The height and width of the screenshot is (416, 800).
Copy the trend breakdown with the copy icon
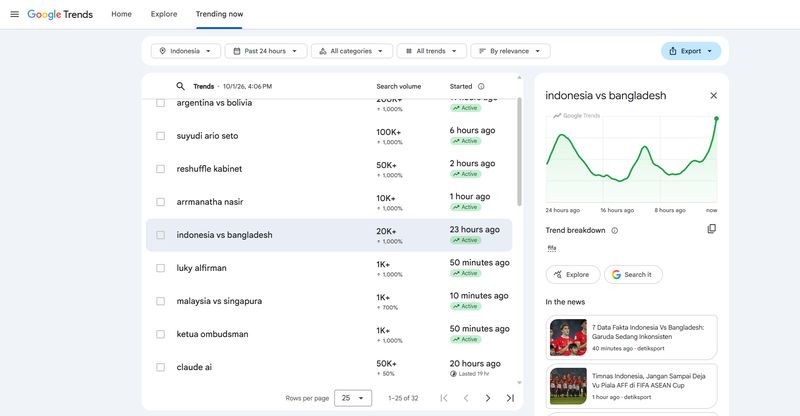(x=712, y=229)
